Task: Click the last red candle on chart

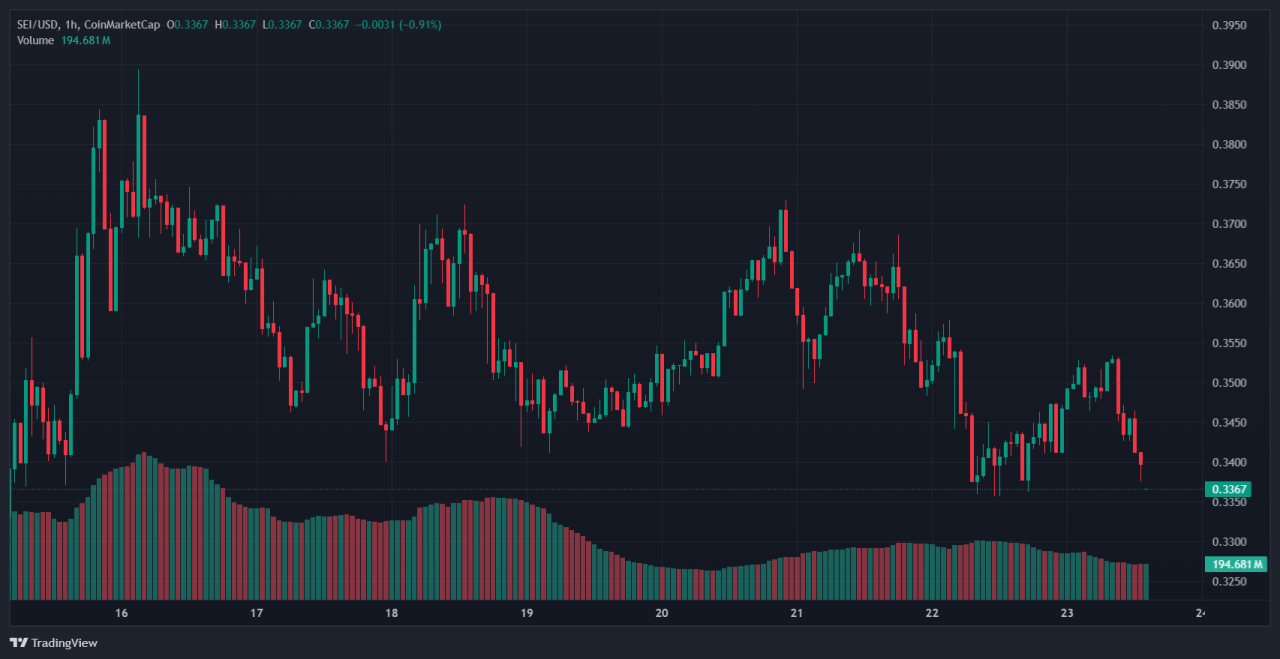Action: pyautogui.click(x=1141, y=460)
